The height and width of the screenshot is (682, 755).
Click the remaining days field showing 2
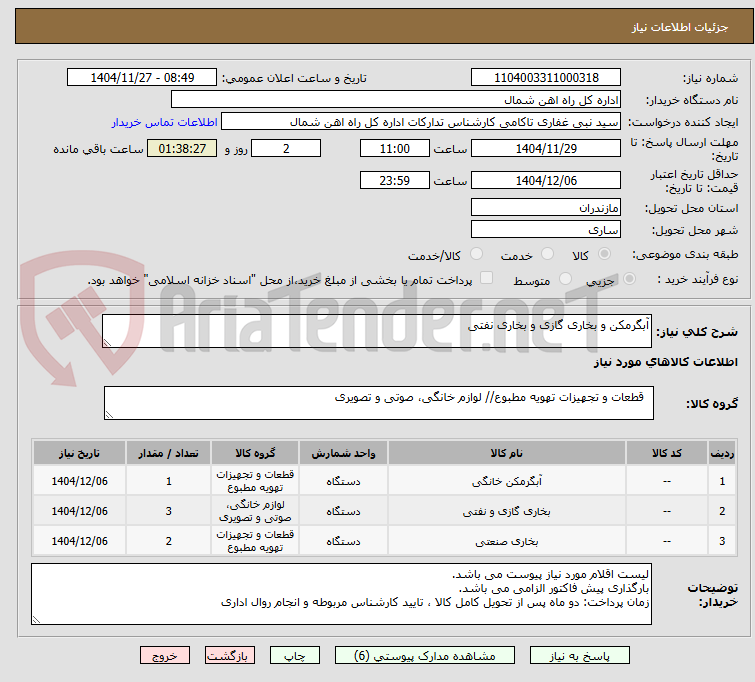(x=286, y=148)
